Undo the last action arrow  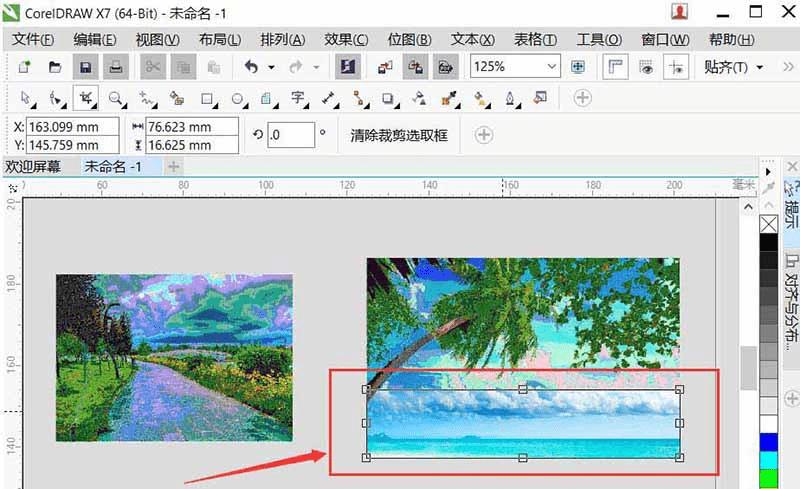point(251,67)
